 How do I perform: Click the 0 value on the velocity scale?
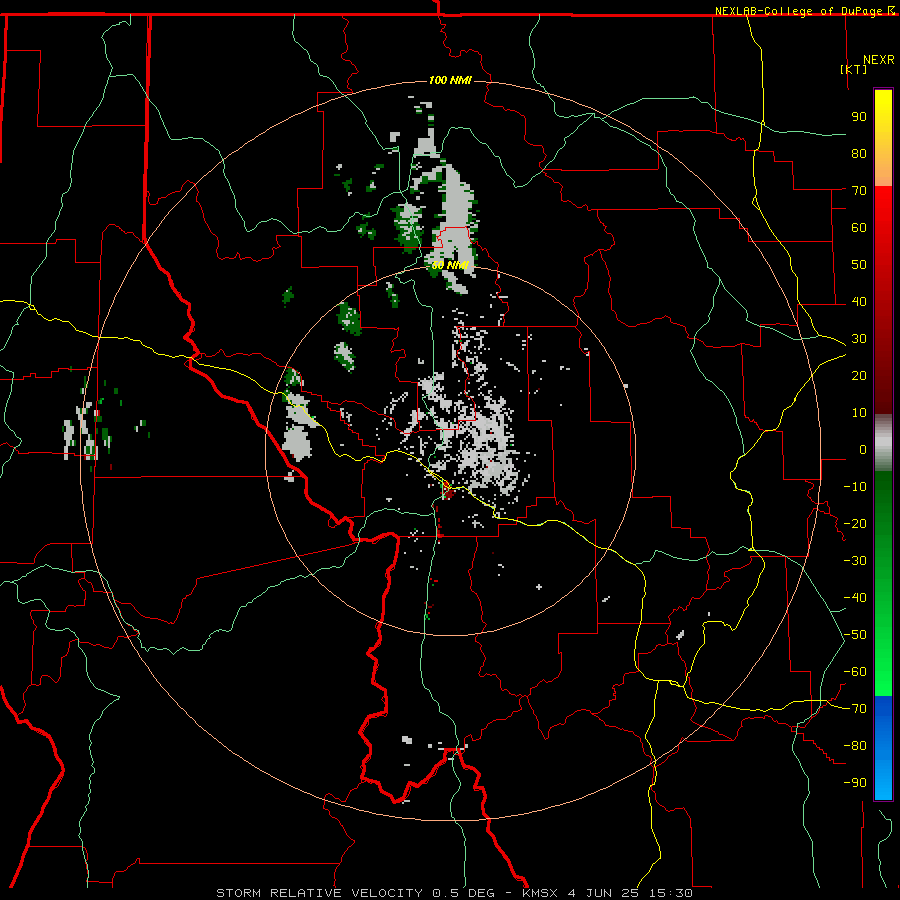tap(863, 449)
